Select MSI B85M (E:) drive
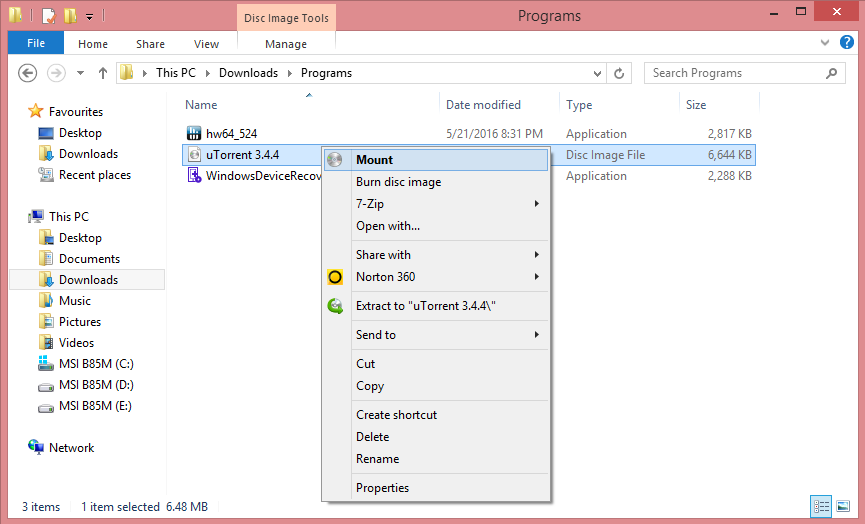The height and width of the screenshot is (524, 865). point(95,405)
